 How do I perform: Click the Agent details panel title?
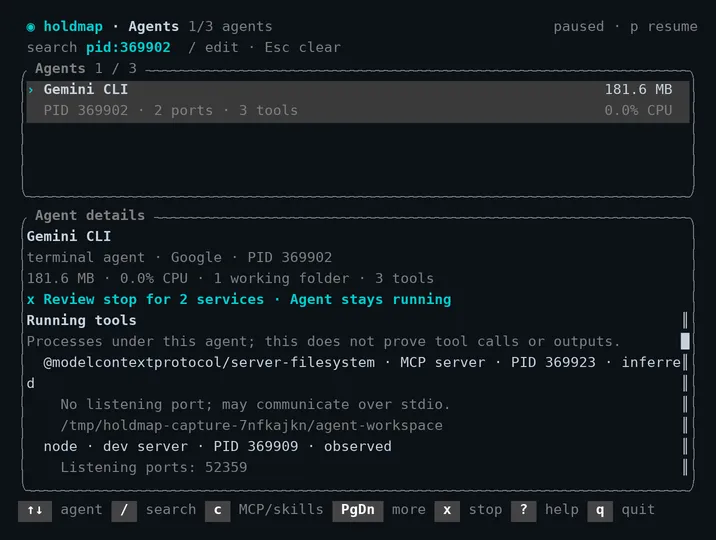(90, 215)
